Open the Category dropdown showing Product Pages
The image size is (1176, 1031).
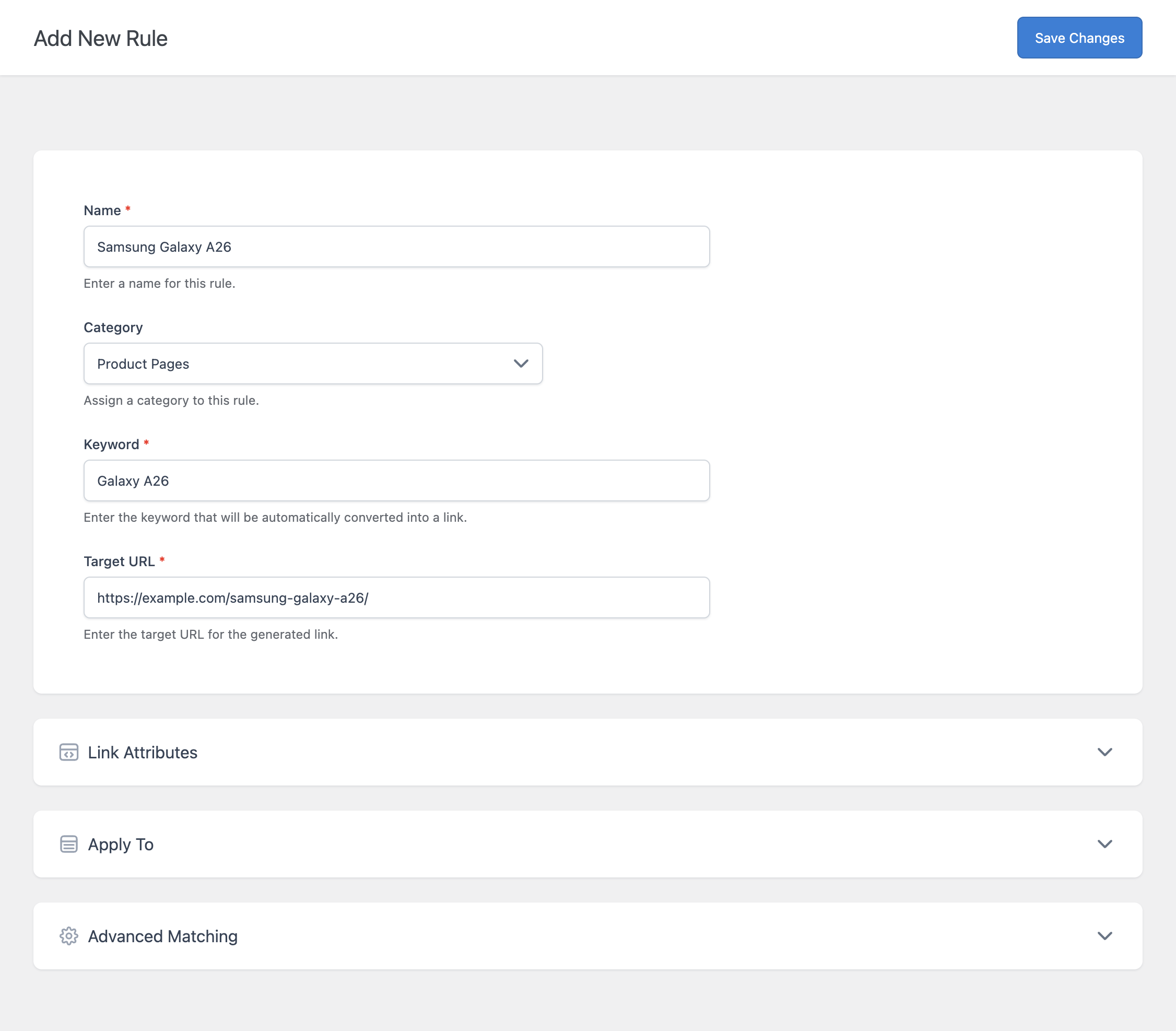pos(313,364)
